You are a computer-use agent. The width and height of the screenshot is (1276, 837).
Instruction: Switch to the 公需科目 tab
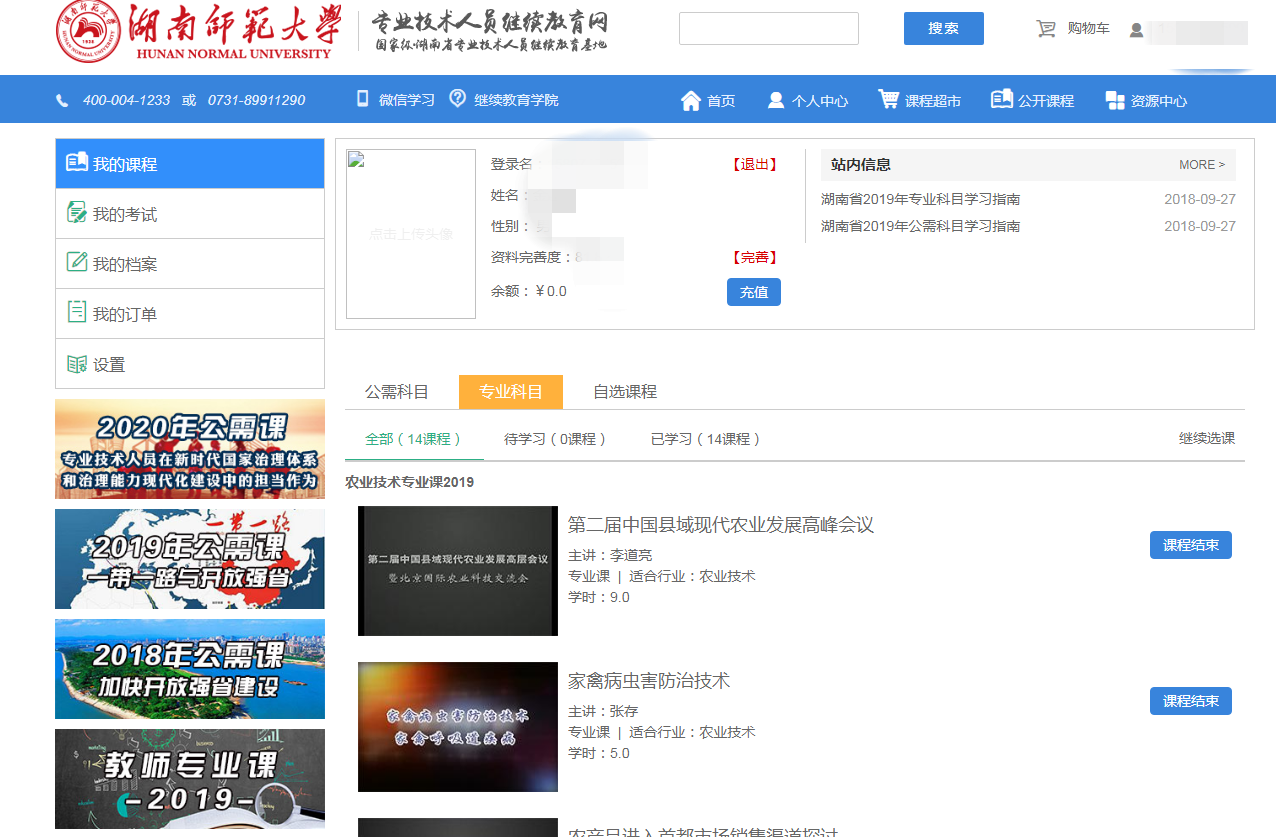[x=397, y=392]
